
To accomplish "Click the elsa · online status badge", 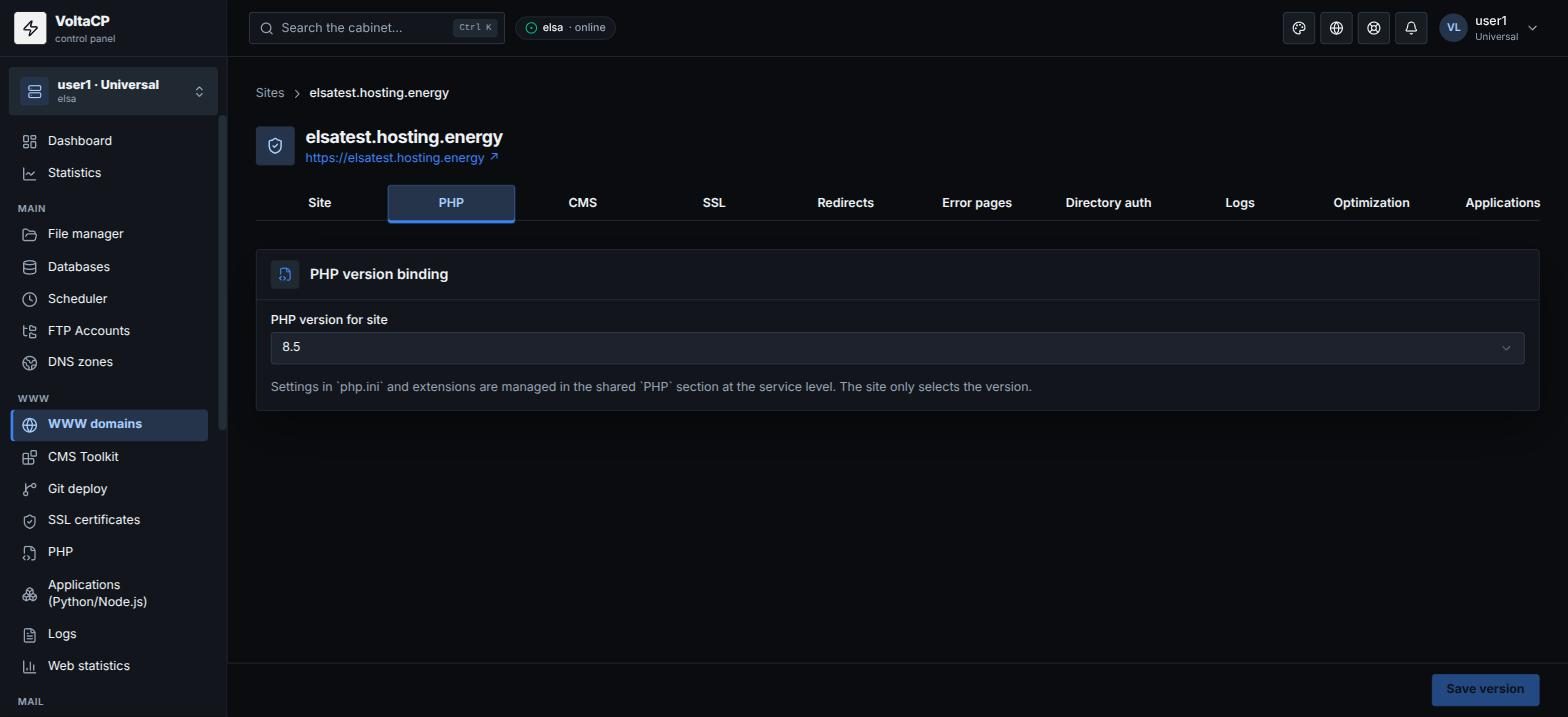I will [565, 28].
